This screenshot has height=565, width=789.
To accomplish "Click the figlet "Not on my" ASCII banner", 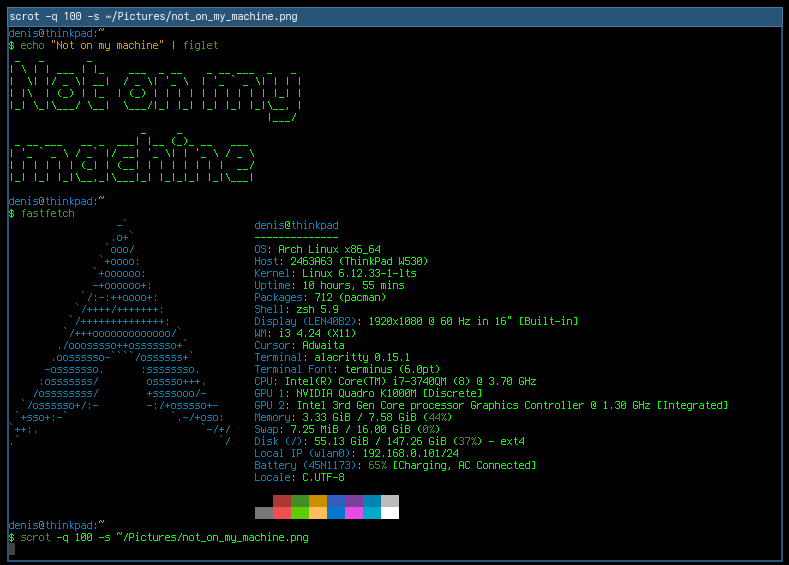I will pyautogui.click(x=155, y=91).
